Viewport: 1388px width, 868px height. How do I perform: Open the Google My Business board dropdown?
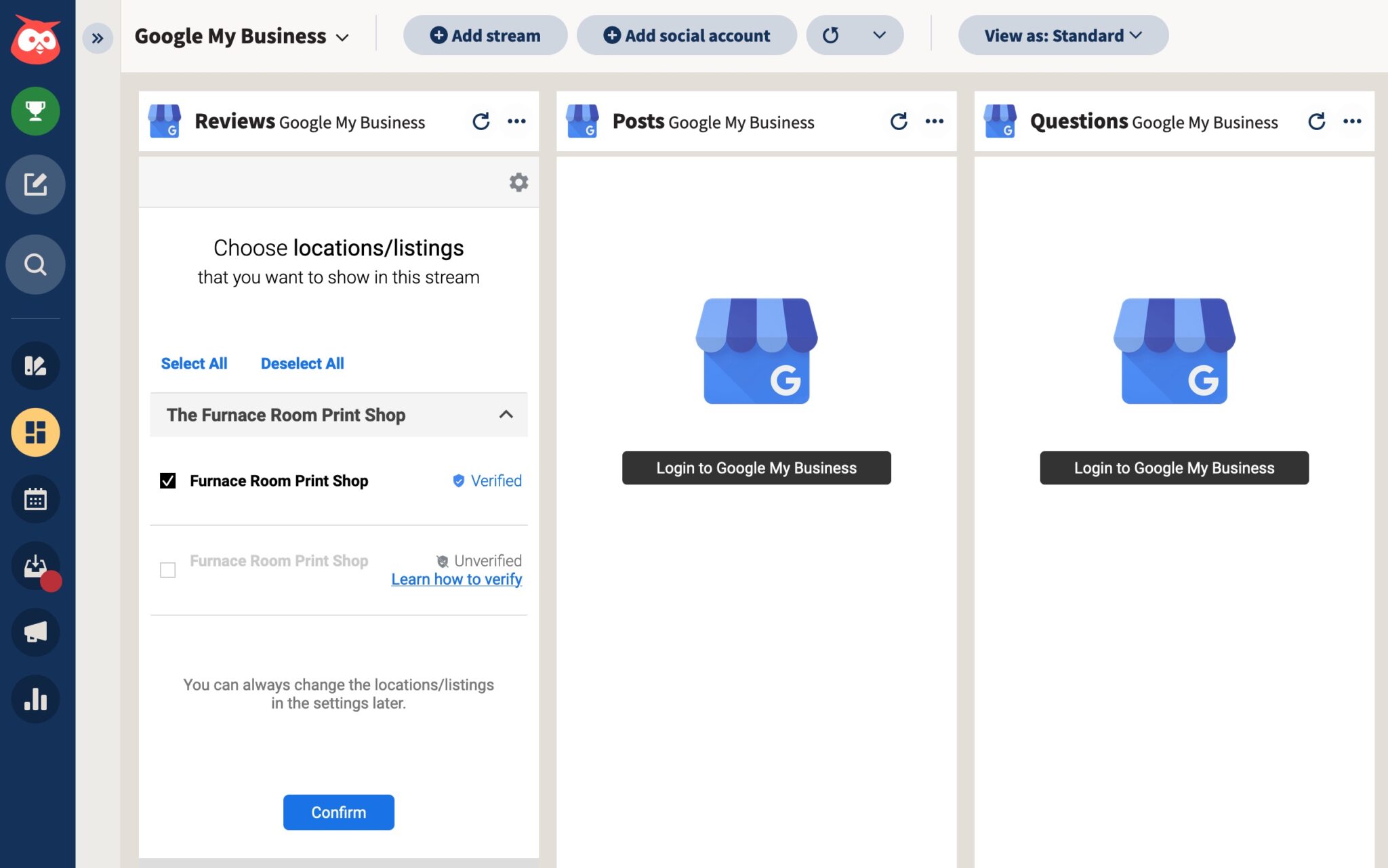(343, 37)
